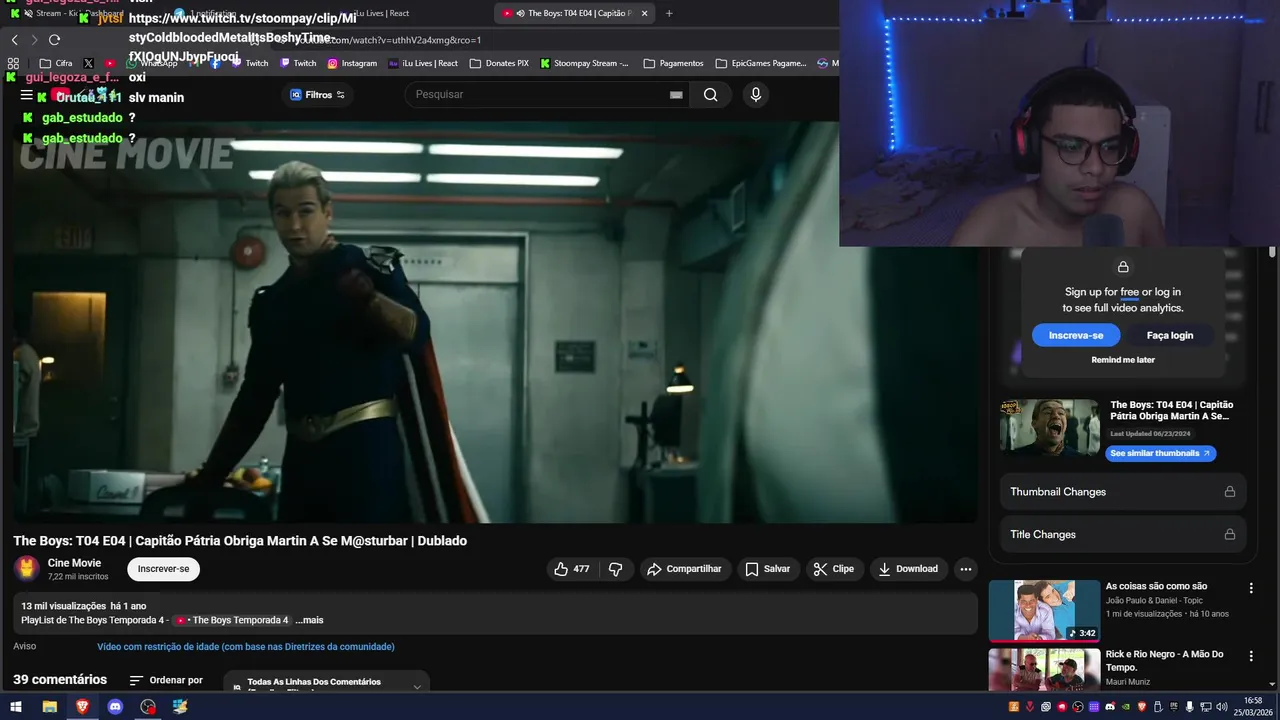Open The Boys Temporada 4 playlist link

tap(232, 620)
